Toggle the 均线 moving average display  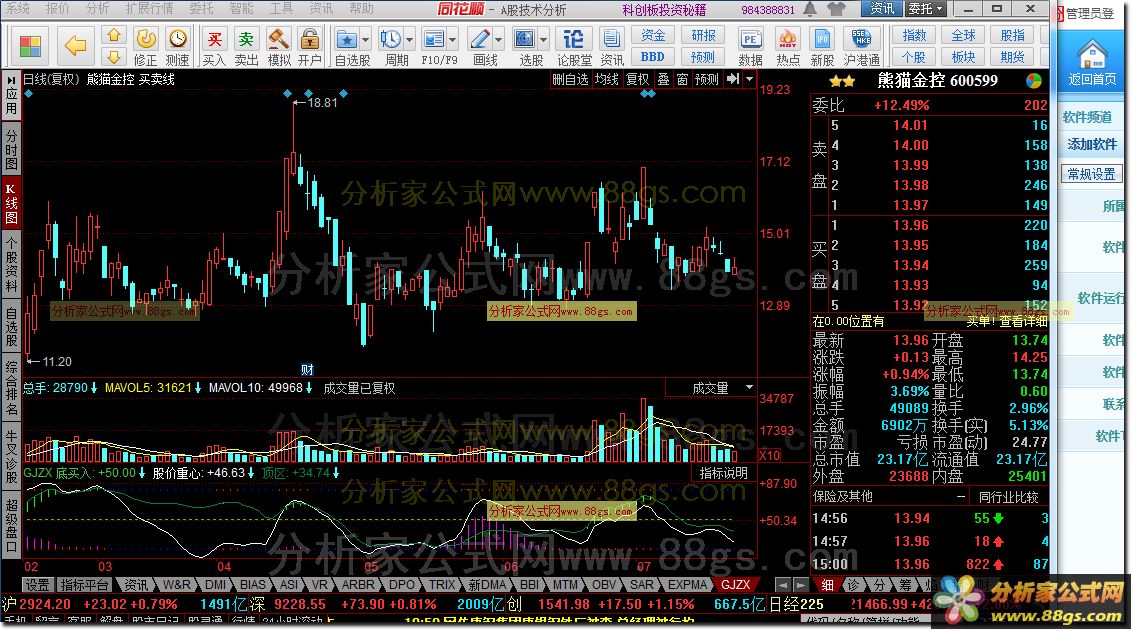point(606,80)
